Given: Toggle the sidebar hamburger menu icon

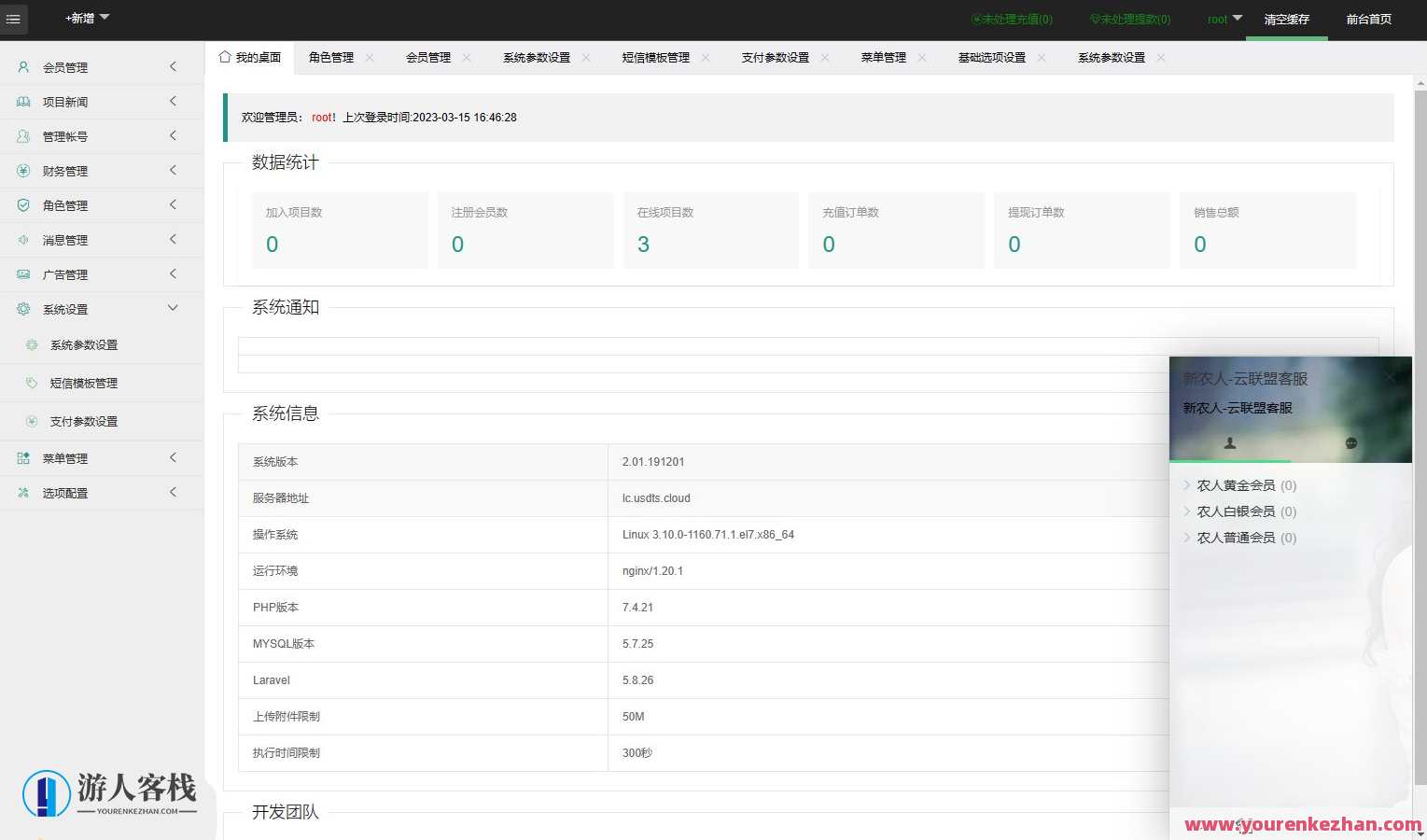Looking at the screenshot, I should coord(13,19).
